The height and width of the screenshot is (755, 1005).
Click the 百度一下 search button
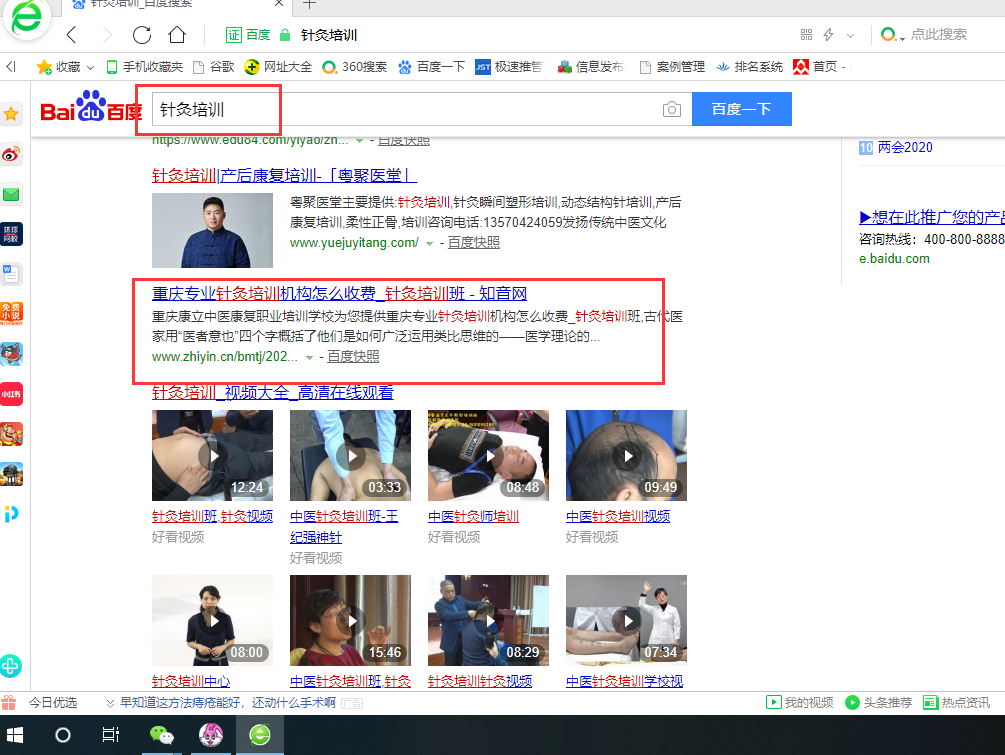[742, 109]
